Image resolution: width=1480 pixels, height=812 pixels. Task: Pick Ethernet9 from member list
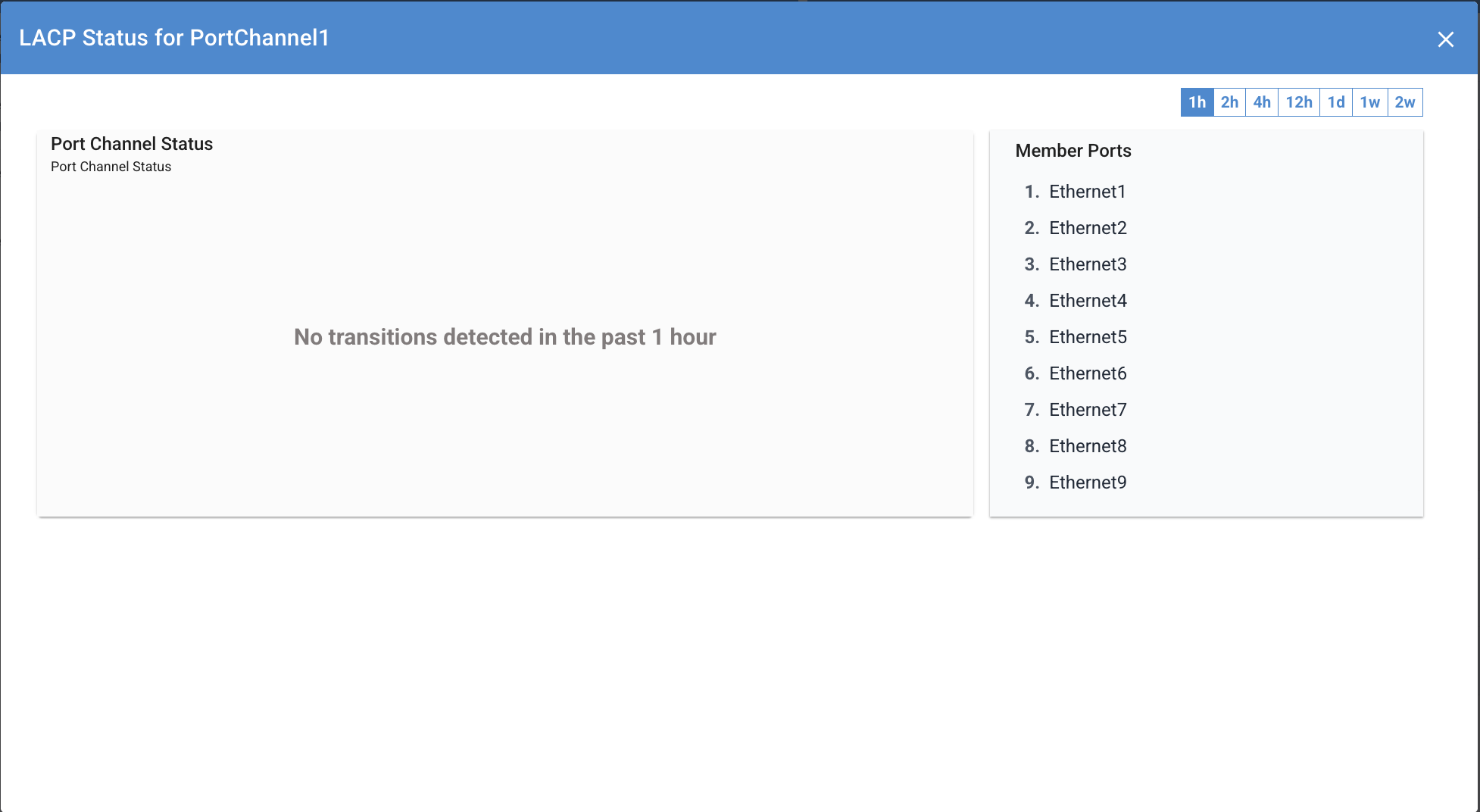(x=1088, y=483)
